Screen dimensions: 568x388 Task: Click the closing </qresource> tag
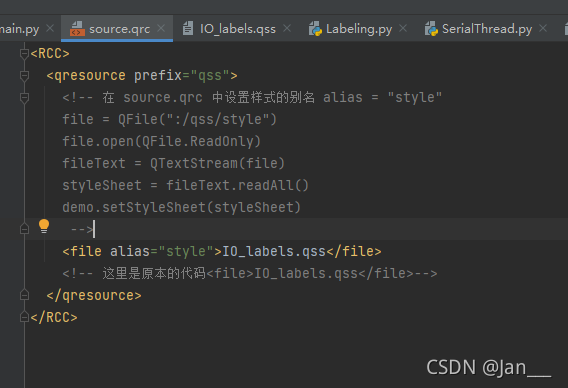click(x=94, y=296)
